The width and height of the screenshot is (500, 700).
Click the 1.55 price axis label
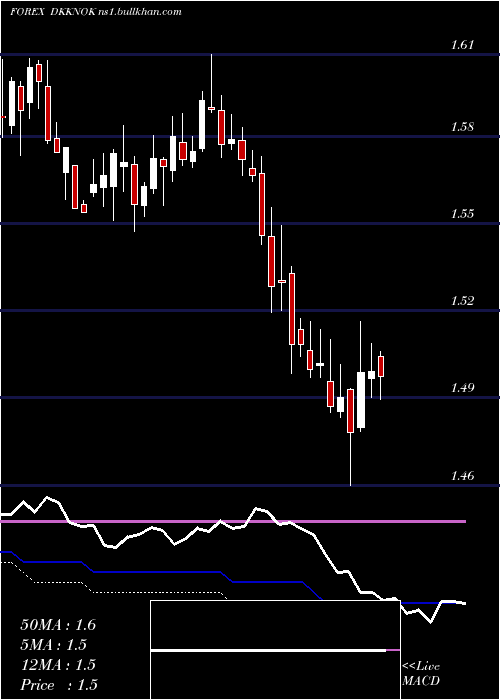click(x=462, y=213)
